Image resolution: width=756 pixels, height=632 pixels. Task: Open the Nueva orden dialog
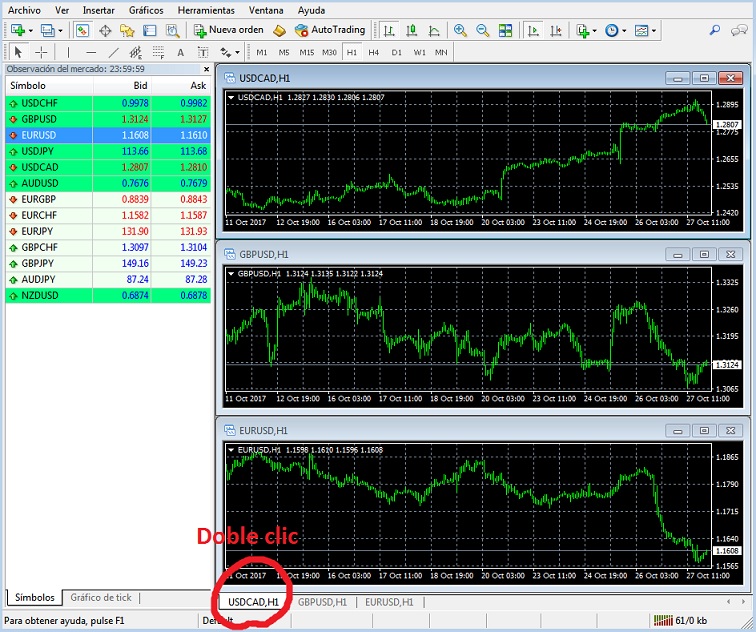click(x=229, y=30)
